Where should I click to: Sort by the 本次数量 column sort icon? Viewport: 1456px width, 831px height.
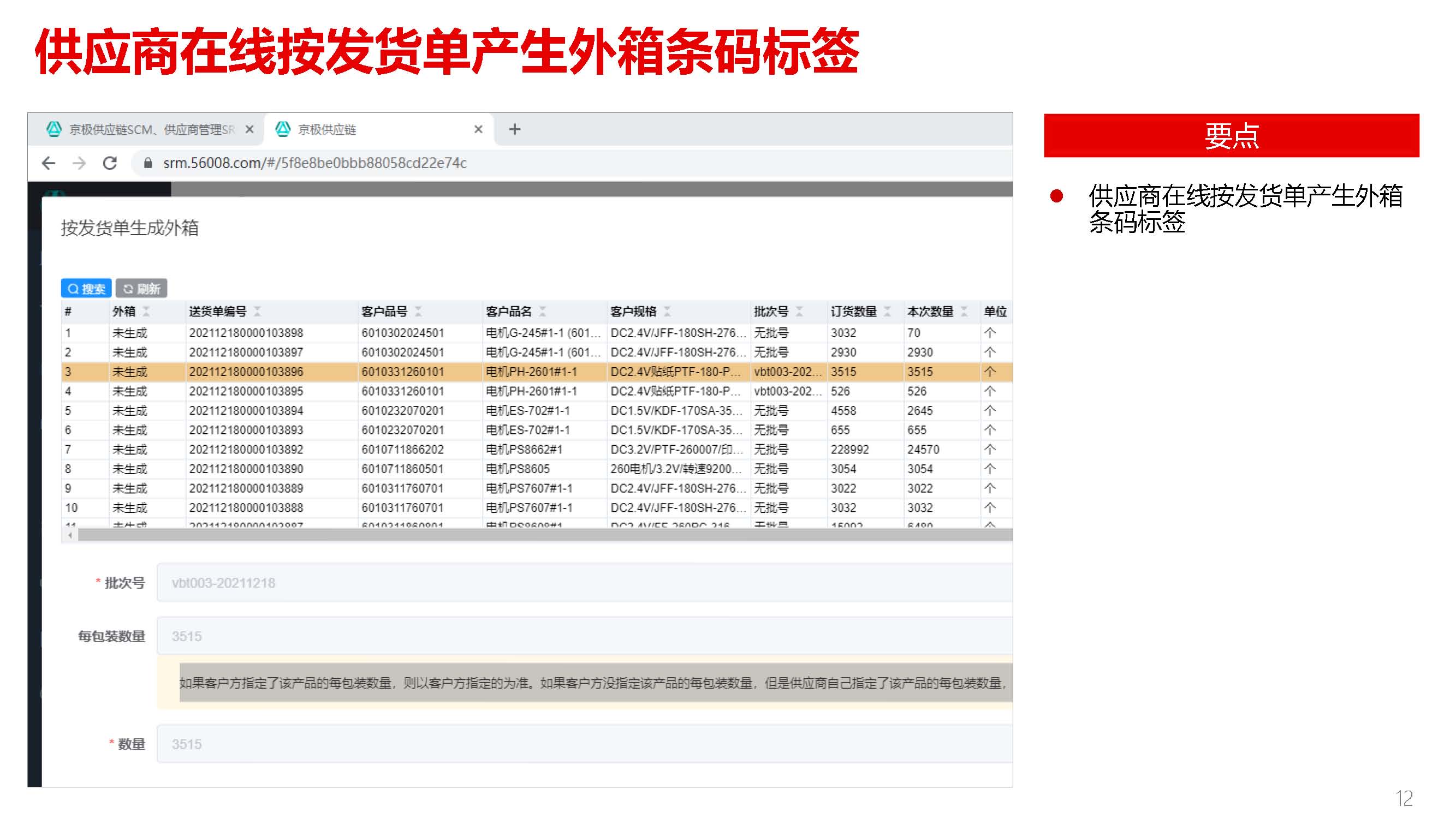(x=964, y=311)
